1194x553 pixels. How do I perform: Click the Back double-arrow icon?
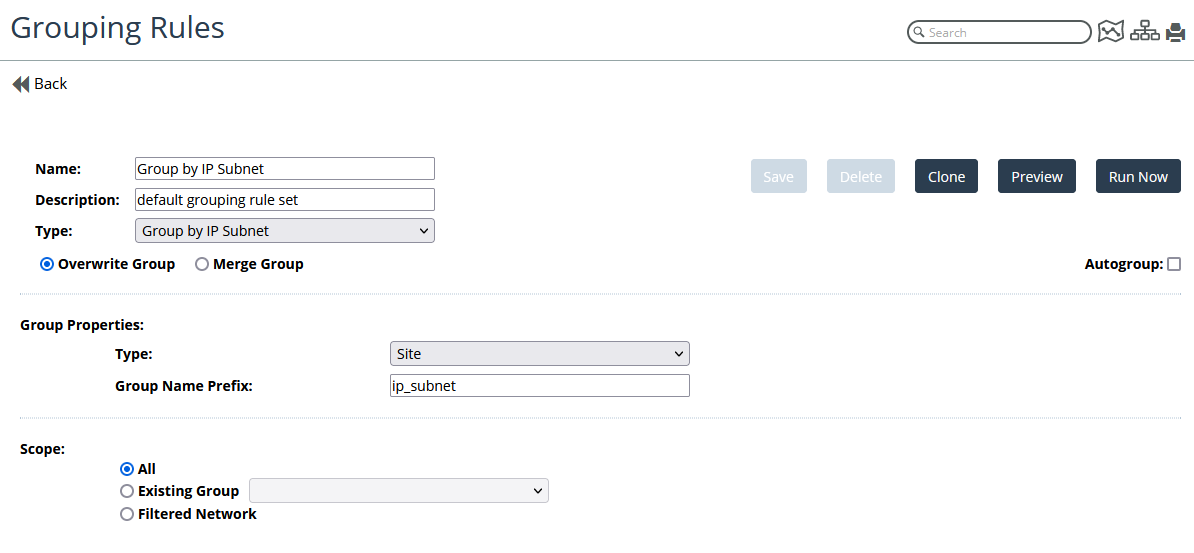pyautogui.click(x=21, y=84)
